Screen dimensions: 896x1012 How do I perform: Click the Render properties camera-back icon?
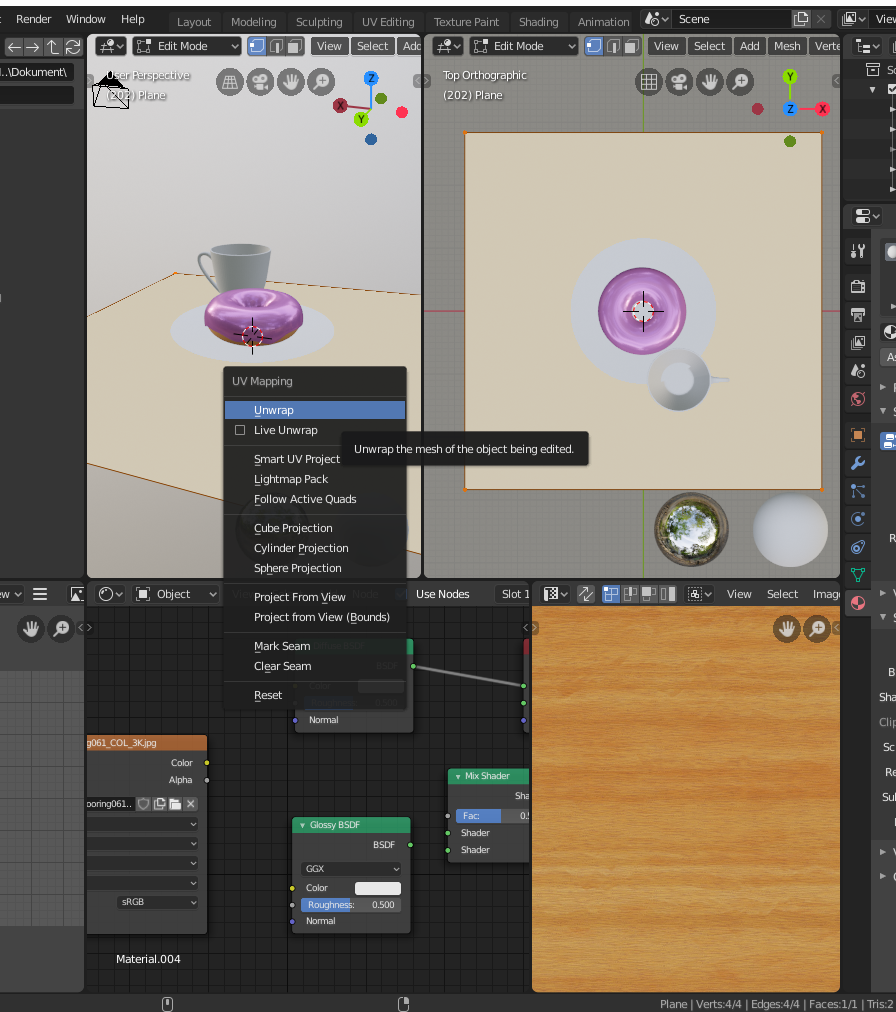[x=857, y=287]
